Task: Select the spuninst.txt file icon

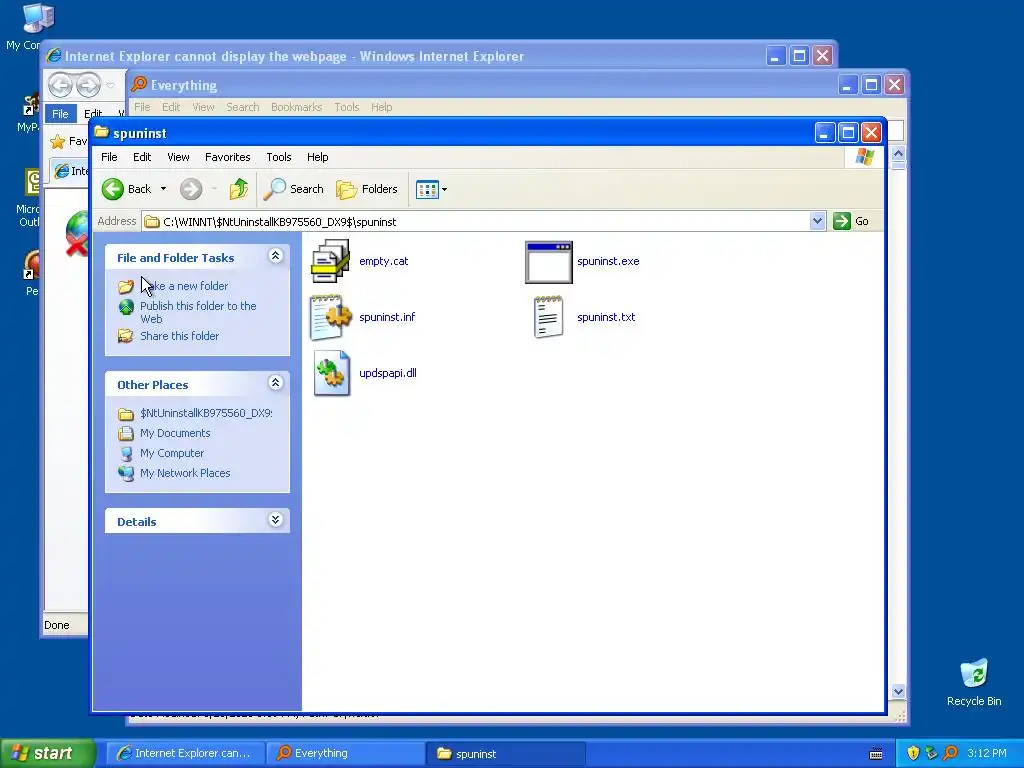Action: click(549, 317)
